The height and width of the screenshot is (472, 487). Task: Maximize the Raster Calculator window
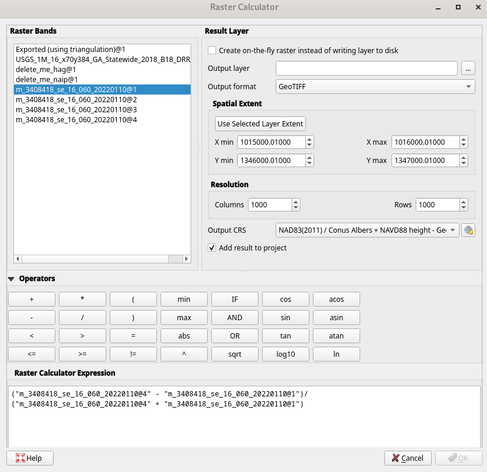point(458,7)
